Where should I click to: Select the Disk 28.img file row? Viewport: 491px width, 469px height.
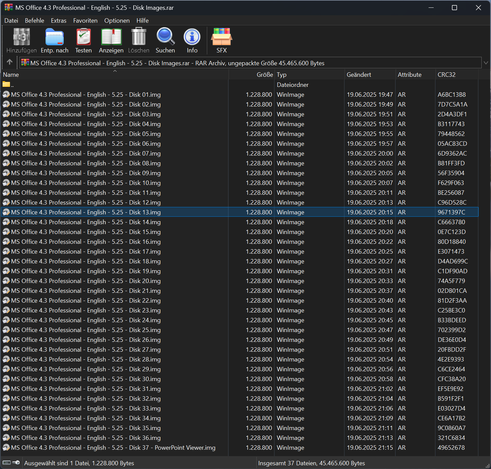click(240, 359)
